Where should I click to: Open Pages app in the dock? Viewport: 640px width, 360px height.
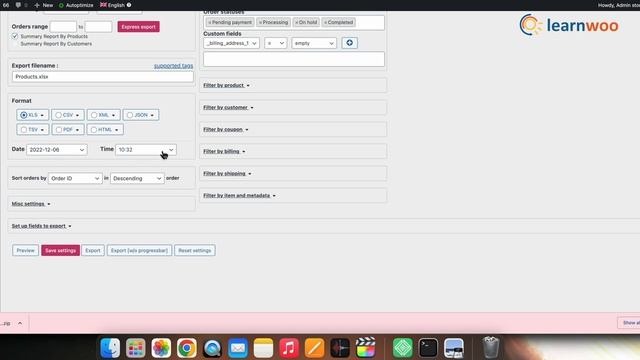click(x=314, y=348)
